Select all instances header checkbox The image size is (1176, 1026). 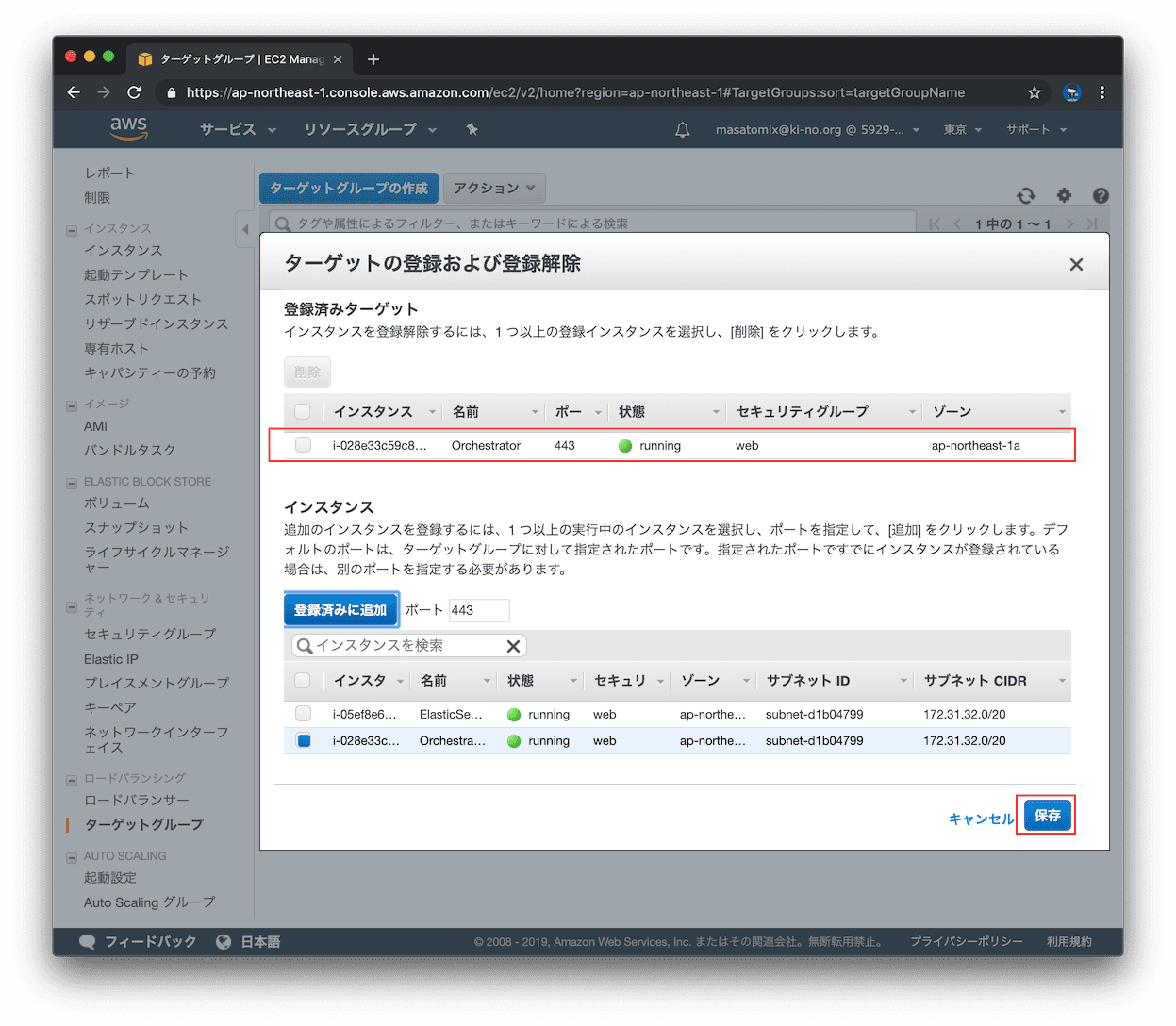[303, 680]
